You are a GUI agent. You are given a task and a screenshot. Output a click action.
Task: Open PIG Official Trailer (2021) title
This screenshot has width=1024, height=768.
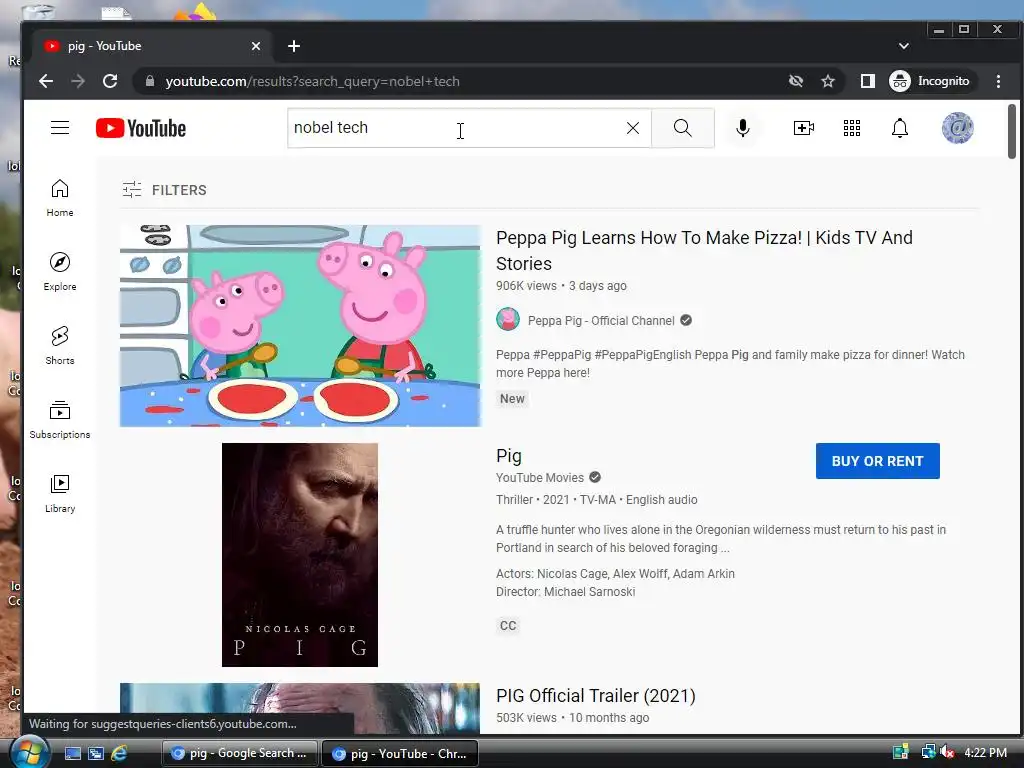(596, 696)
